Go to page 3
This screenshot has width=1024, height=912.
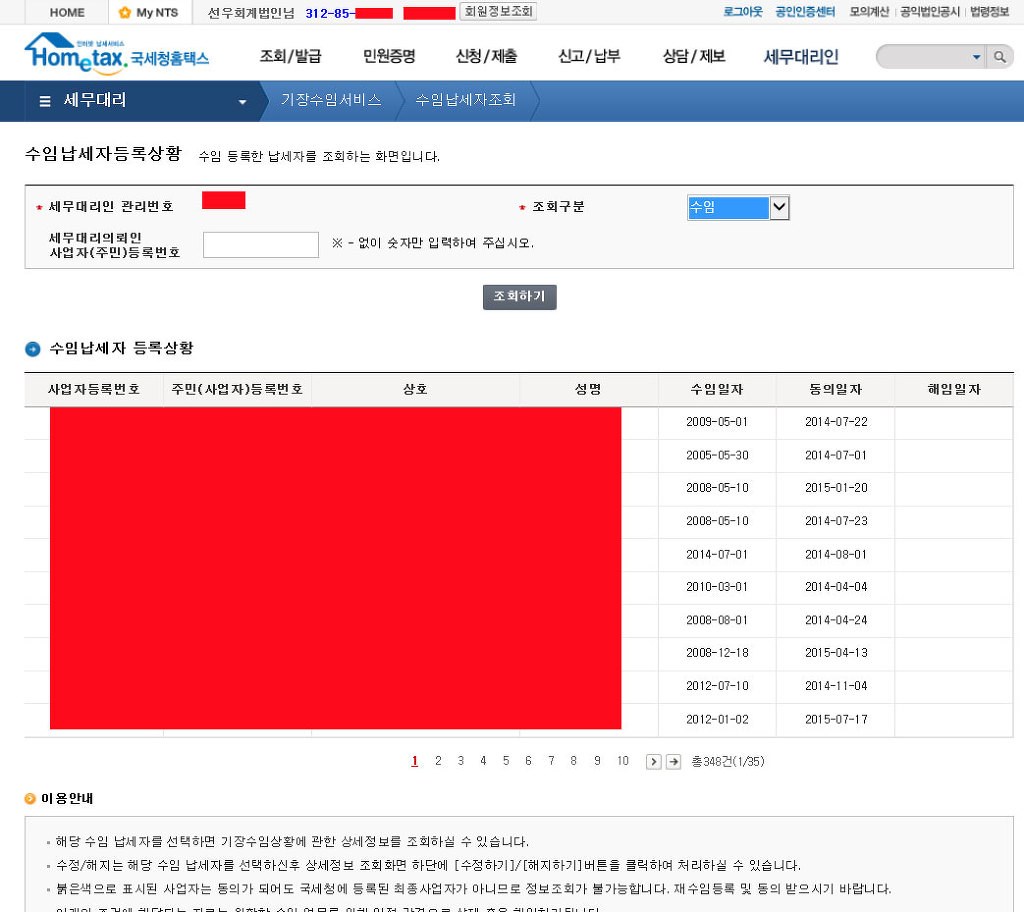[460, 761]
